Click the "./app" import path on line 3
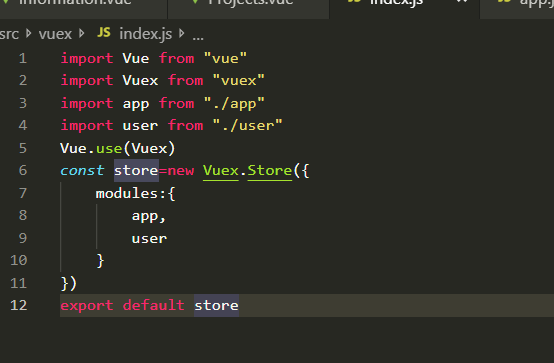The height and width of the screenshot is (363, 554). coord(234,104)
